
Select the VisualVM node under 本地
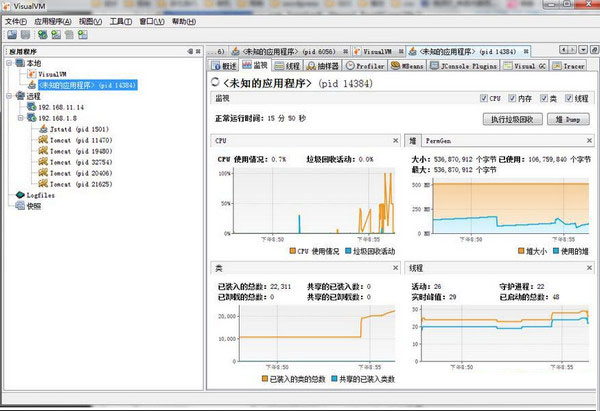(x=53, y=74)
